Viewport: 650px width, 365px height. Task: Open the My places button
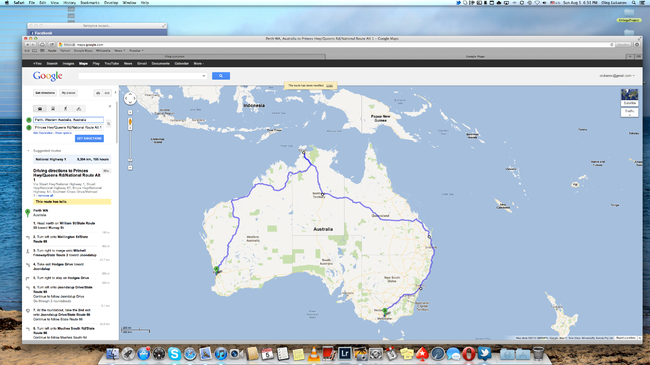pyautogui.click(x=68, y=93)
